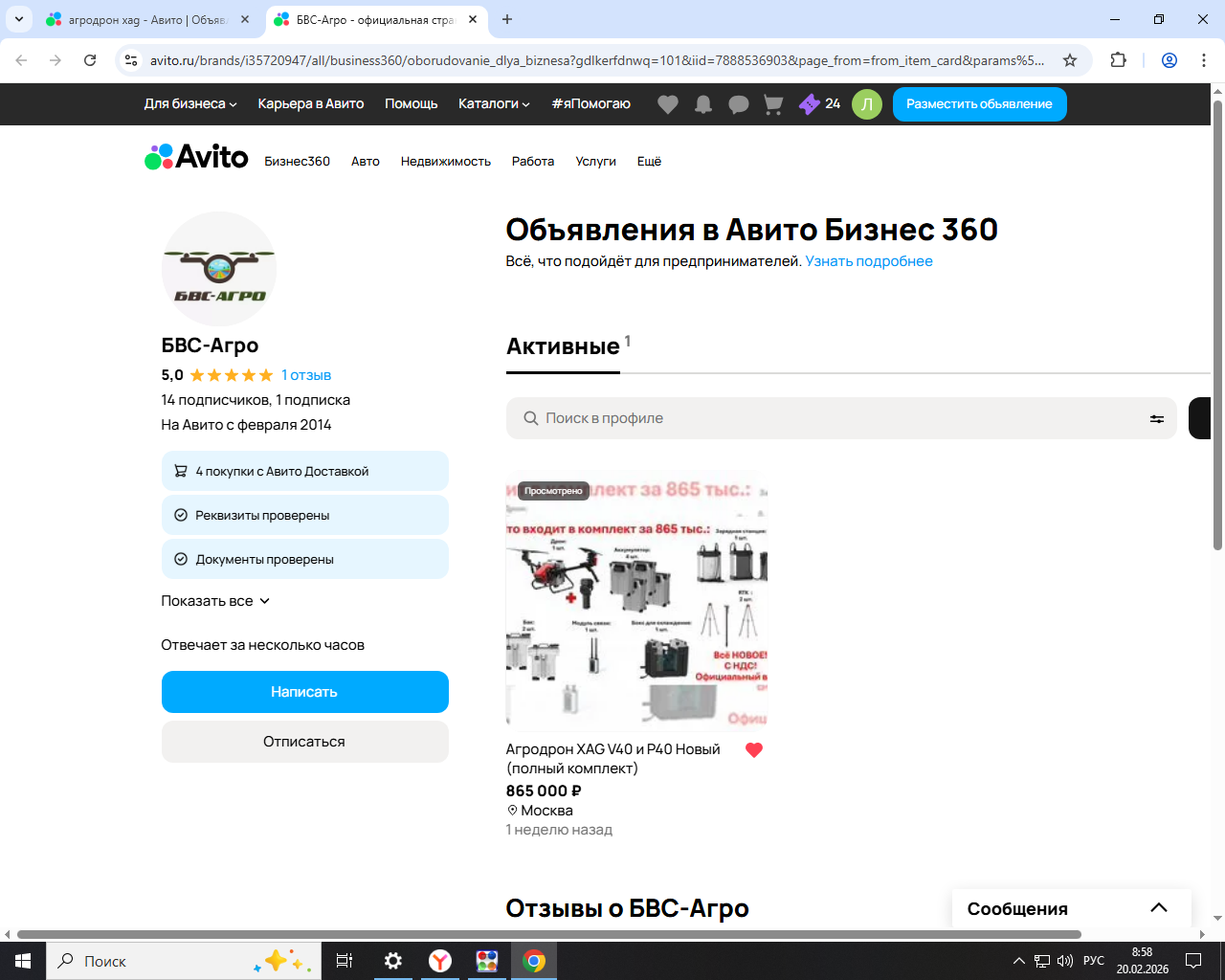The image size is (1225, 980).
Task: Open Yandex browser in taskbar
Action: (x=440, y=961)
